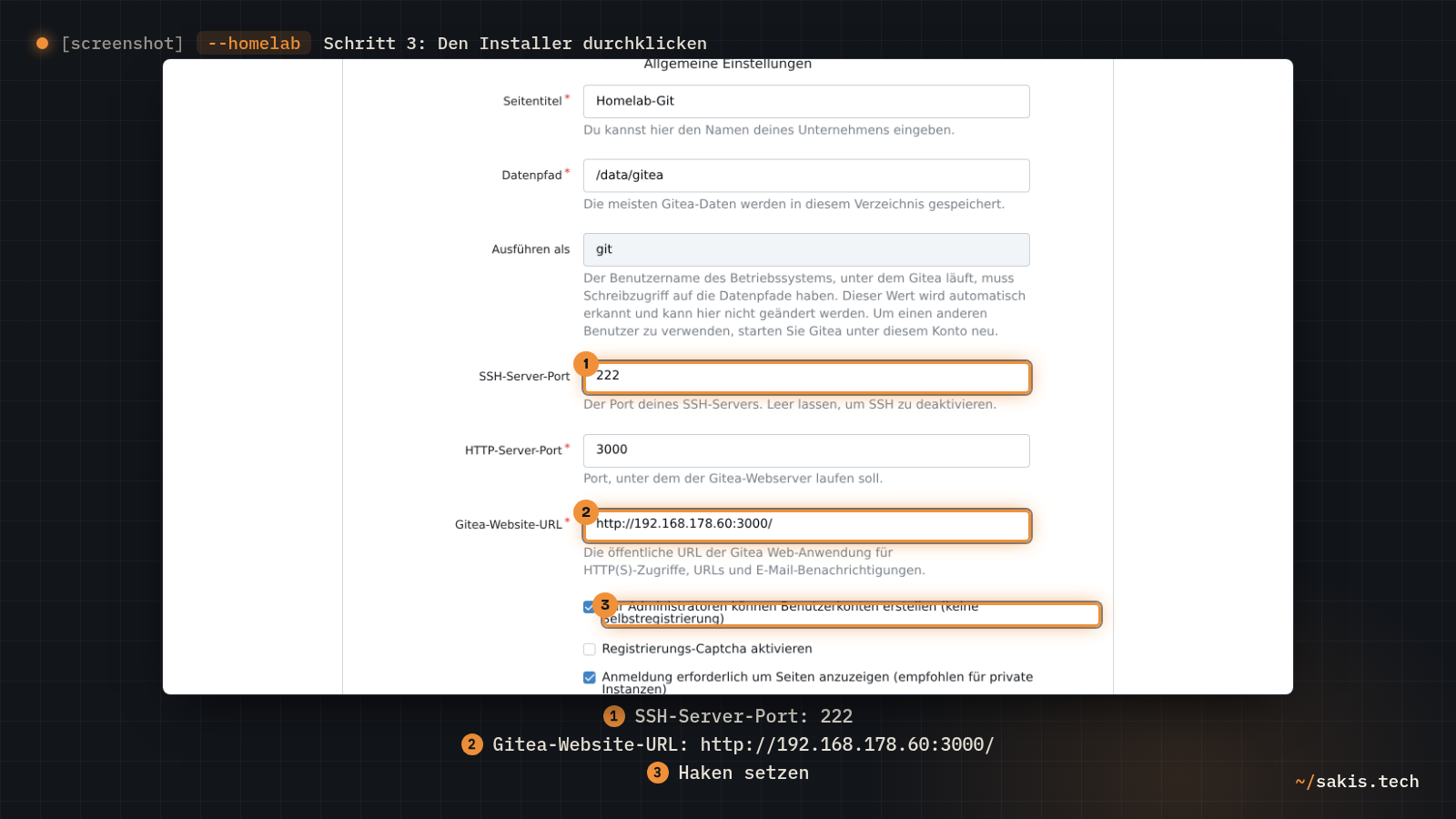Click the disabled Ausführen als field showing git
Image resolution: width=1456 pixels, height=819 pixels.
pyautogui.click(x=806, y=249)
